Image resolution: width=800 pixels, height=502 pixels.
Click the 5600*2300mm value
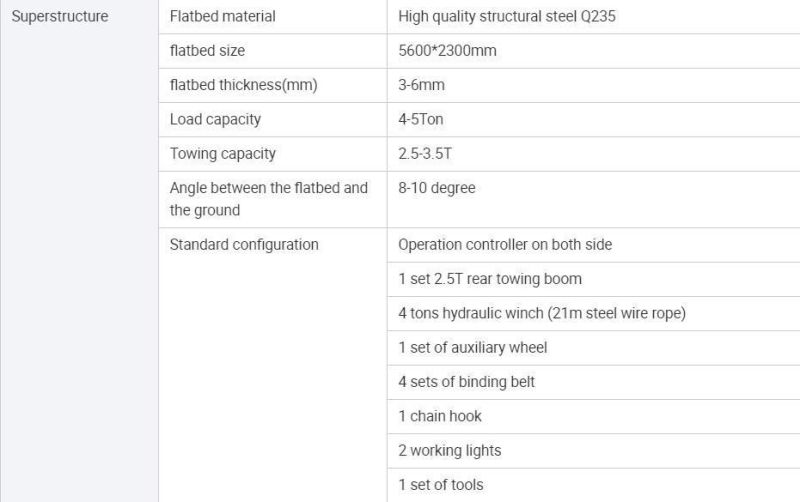447,51
